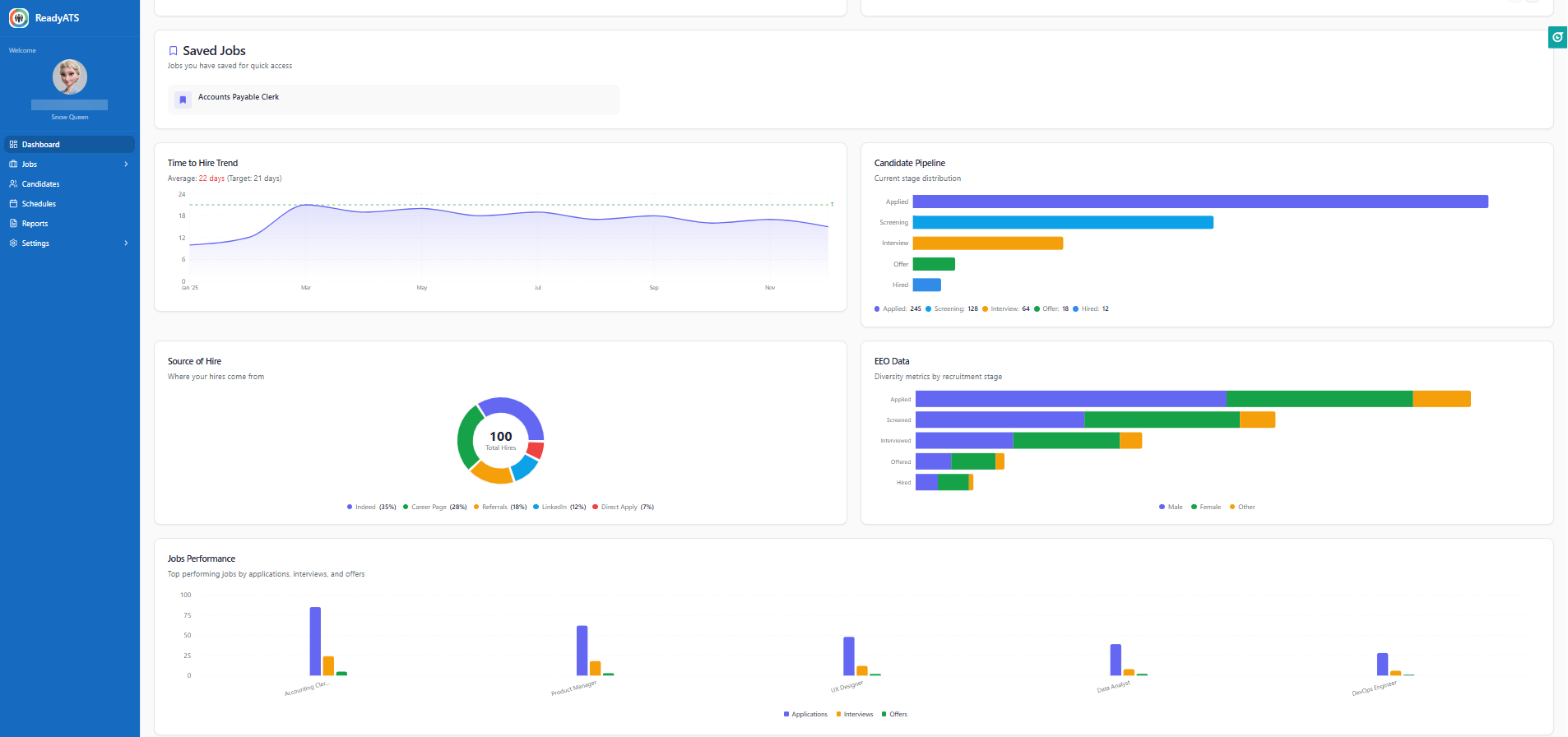Open the Candidates menu item
The height and width of the screenshot is (737, 1568).
point(40,184)
